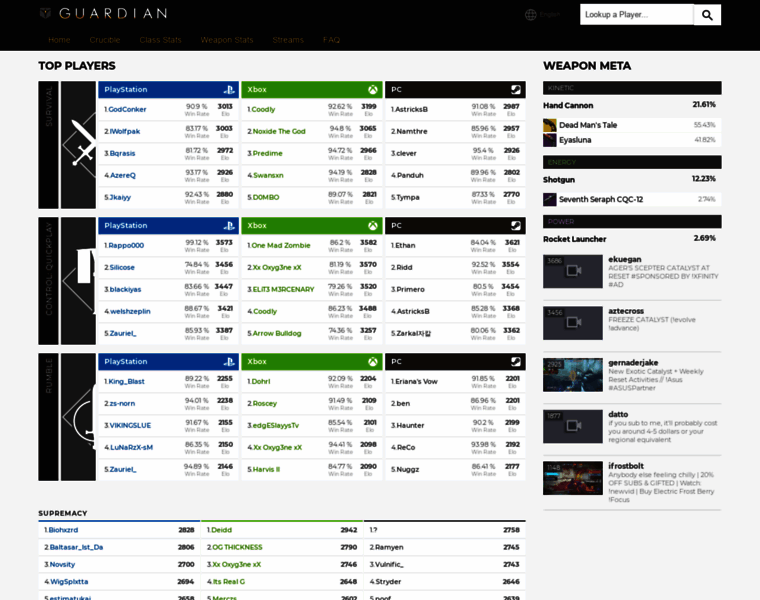Open aztecross stream thumbnail
This screenshot has height=600, width=760.
pos(573,323)
